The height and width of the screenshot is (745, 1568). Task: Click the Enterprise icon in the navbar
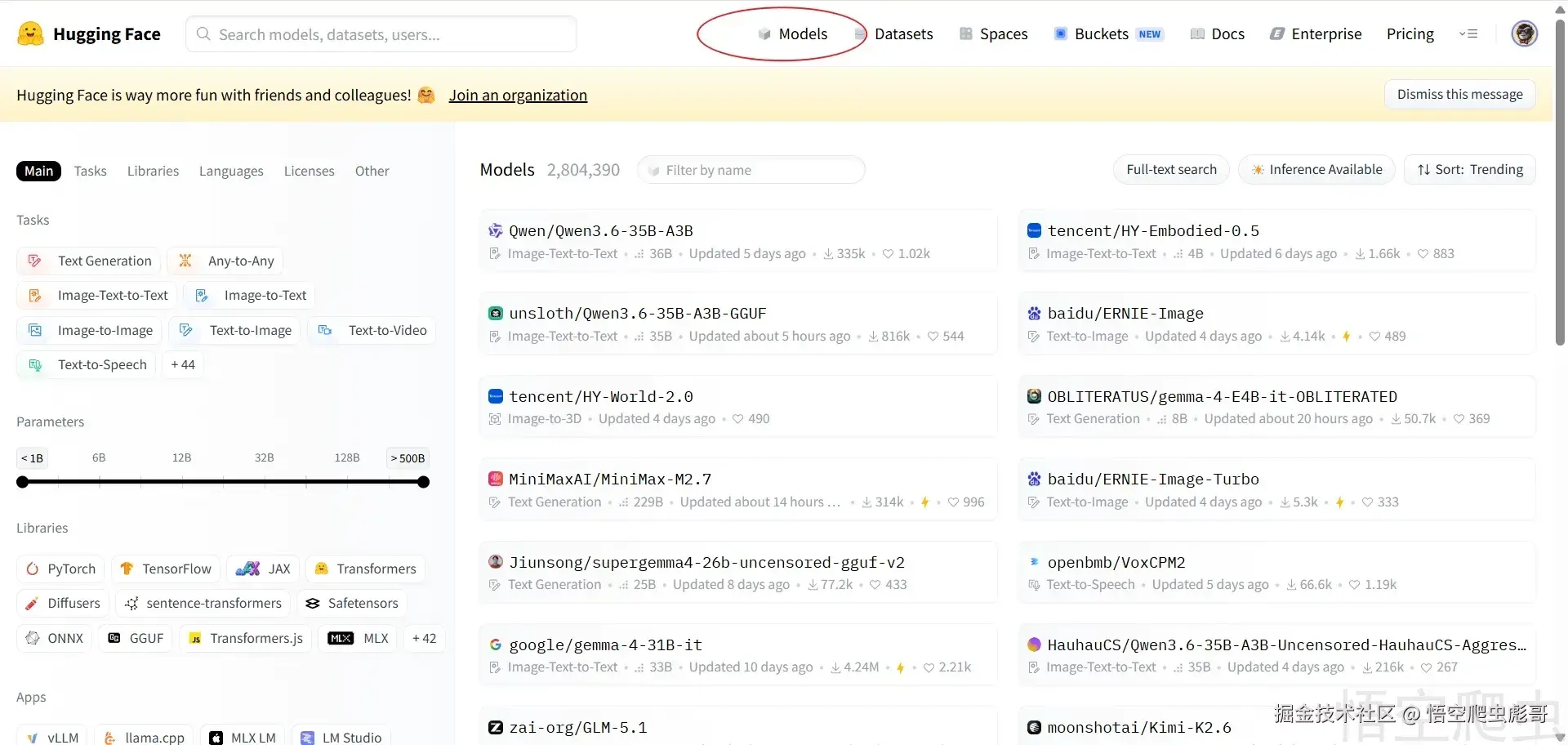(x=1277, y=33)
